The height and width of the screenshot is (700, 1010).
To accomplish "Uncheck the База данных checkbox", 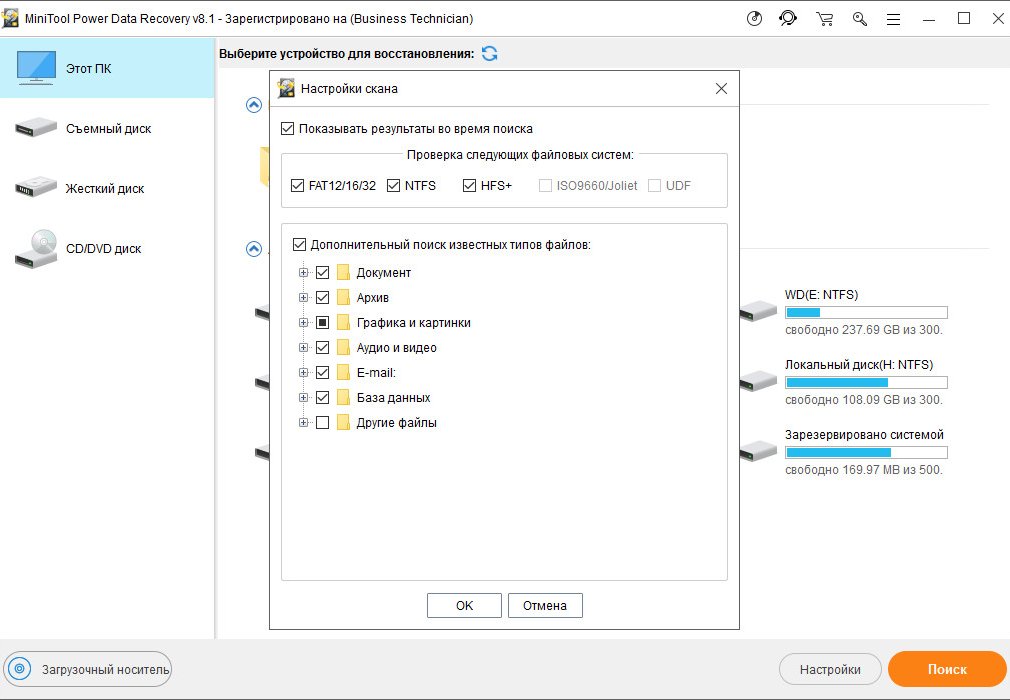I will [323, 398].
